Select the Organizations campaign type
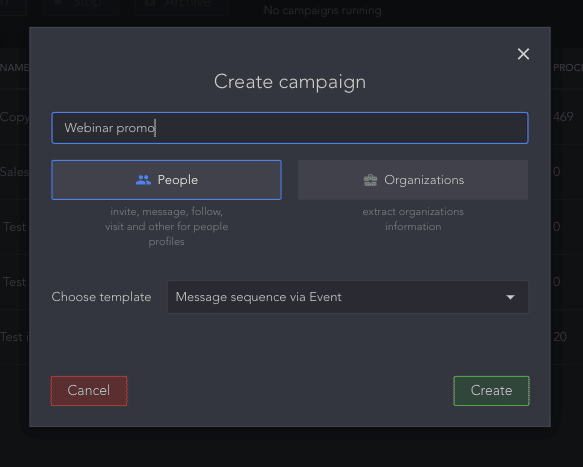 [x=413, y=180]
